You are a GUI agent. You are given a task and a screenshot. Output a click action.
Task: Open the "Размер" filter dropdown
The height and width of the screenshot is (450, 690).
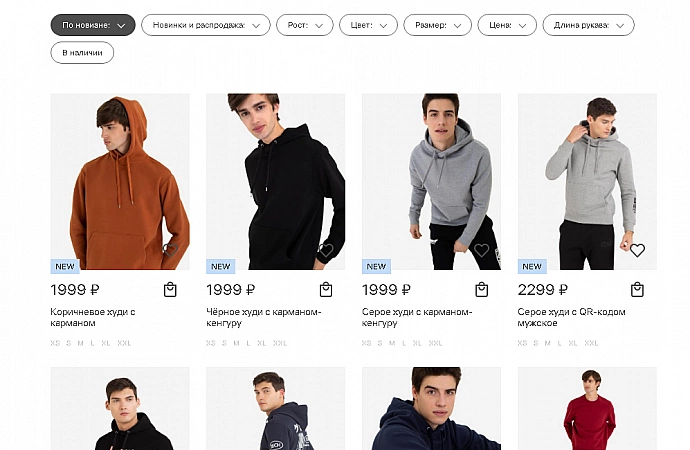[437, 25]
